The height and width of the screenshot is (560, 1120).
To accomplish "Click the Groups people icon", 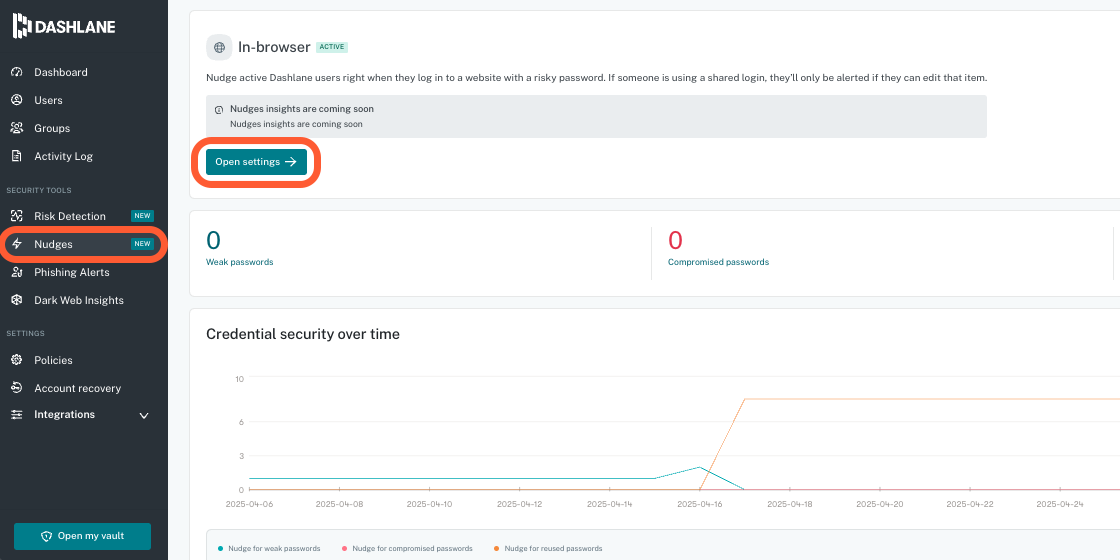I will [x=16, y=128].
